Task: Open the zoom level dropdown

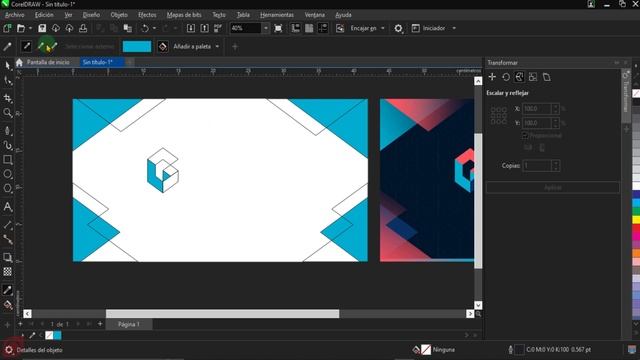Action: point(266,28)
